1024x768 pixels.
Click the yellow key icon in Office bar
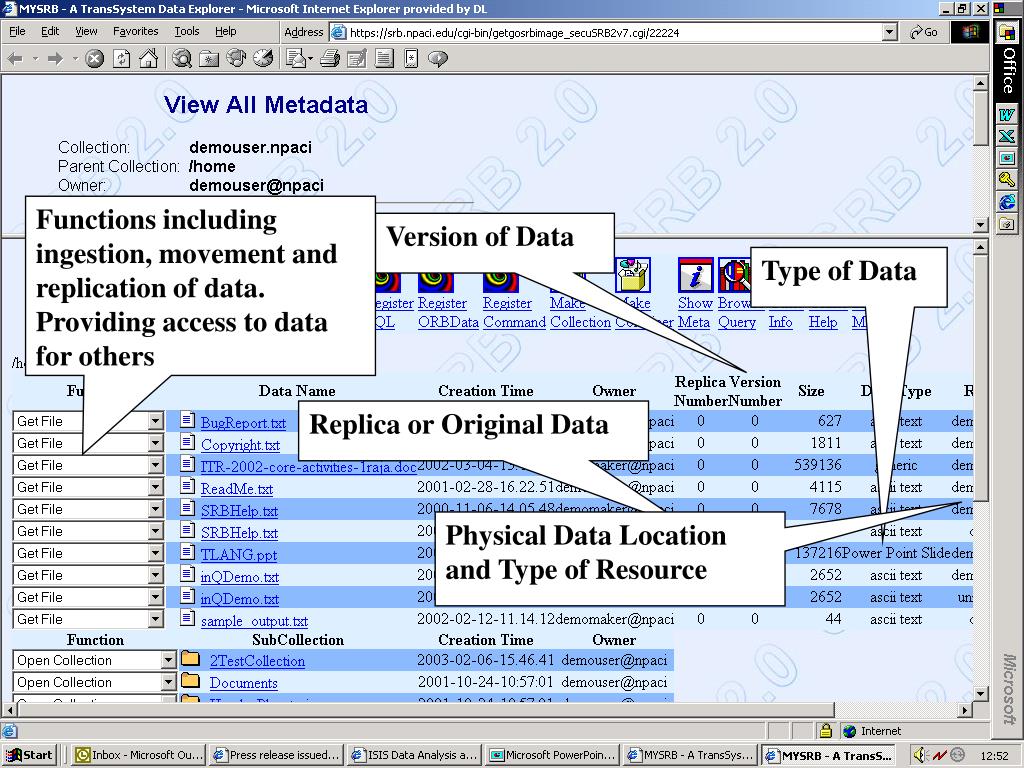coord(1006,180)
